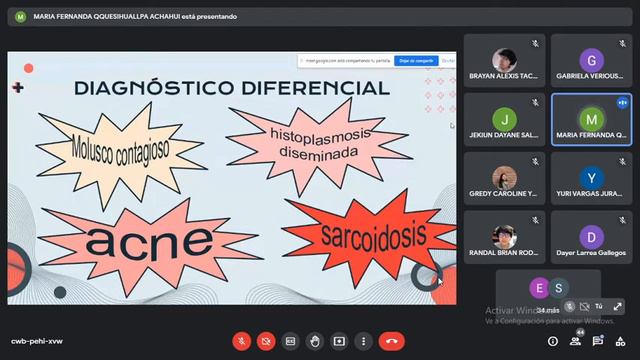Click the muted mic icon on Gredy Caroline tile
640x360 pixels.
click(535, 162)
